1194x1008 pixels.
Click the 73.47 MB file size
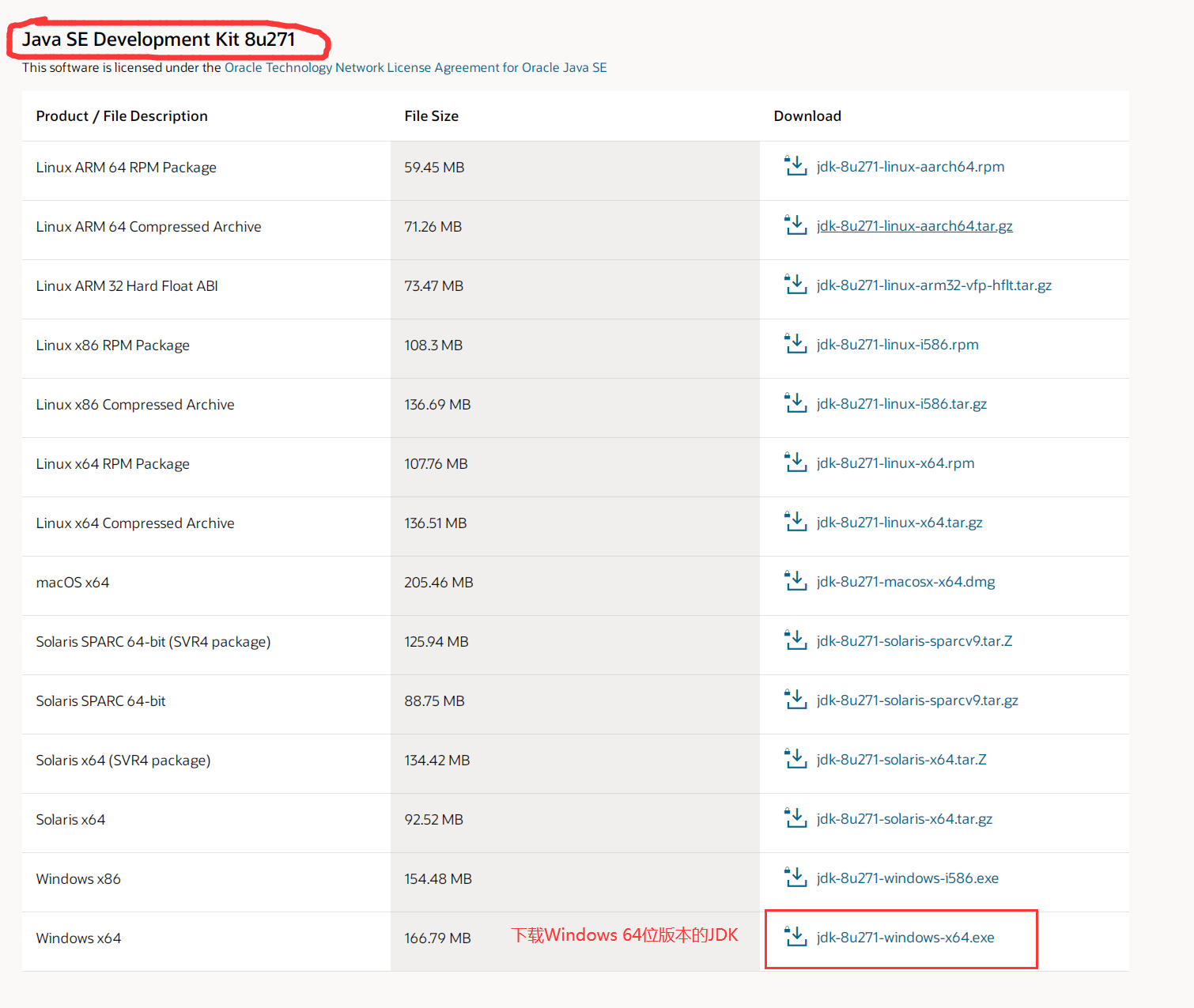(434, 286)
